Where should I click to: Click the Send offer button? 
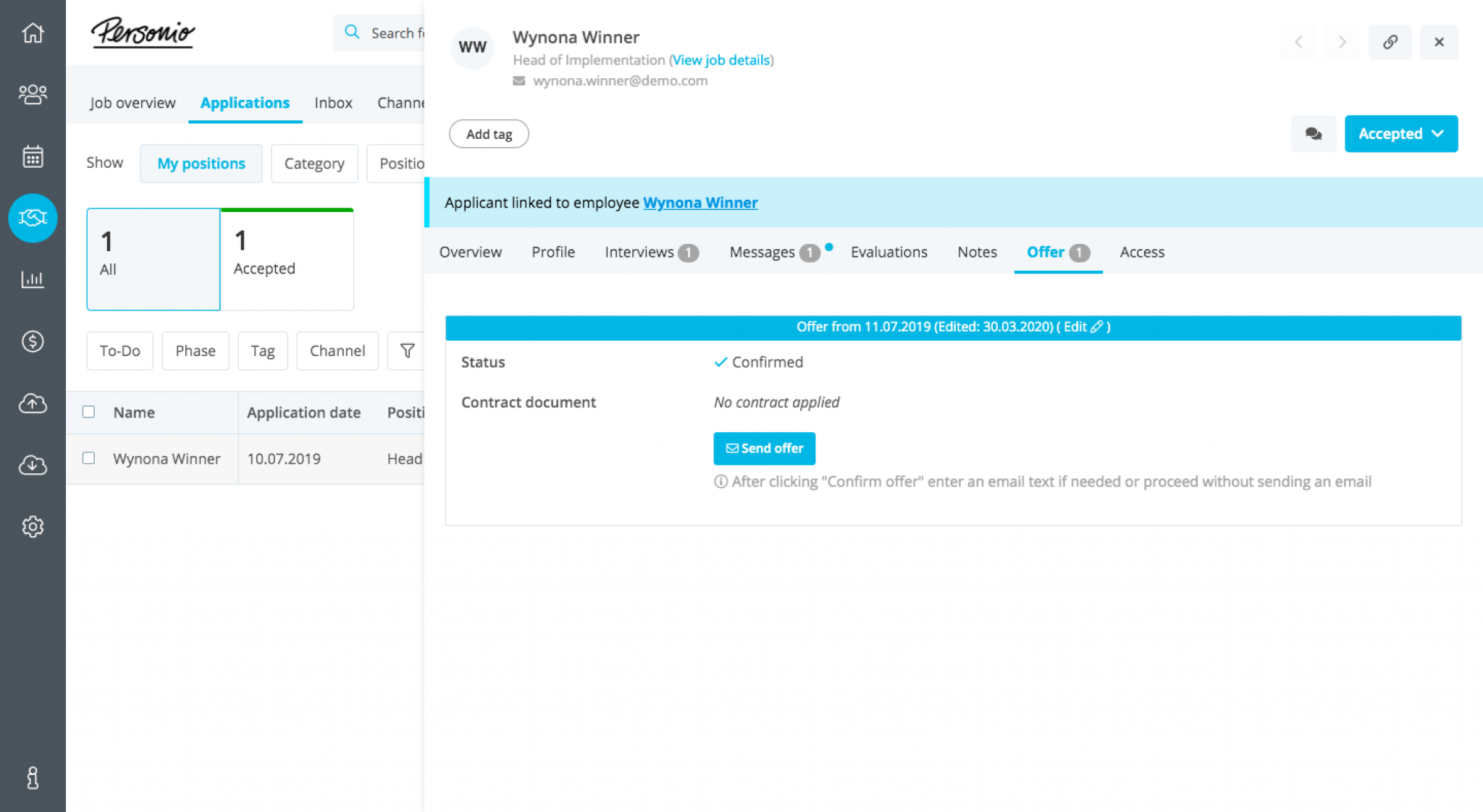[x=764, y=449]
